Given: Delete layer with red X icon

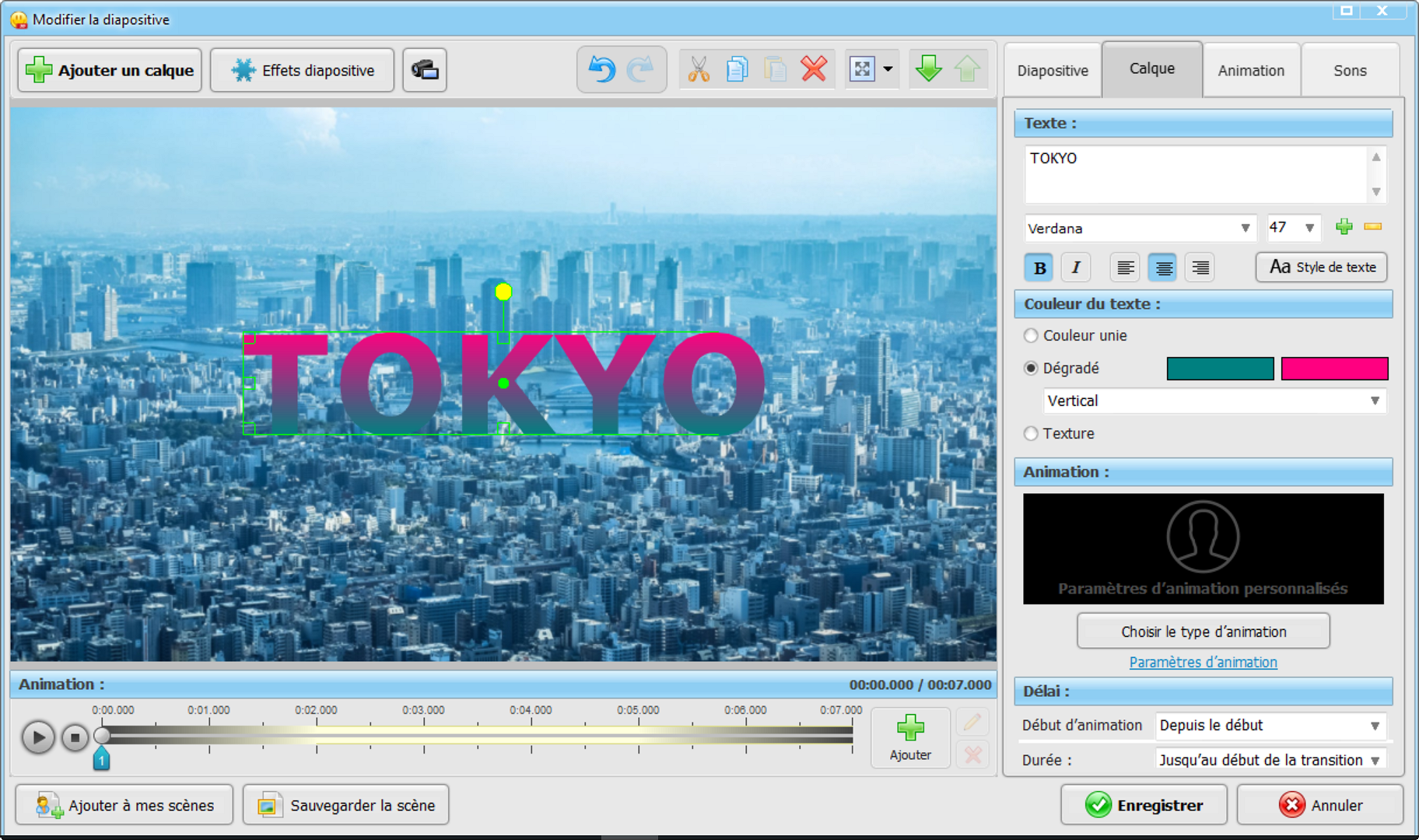Looking at the screenshot, I should point(814,69).
